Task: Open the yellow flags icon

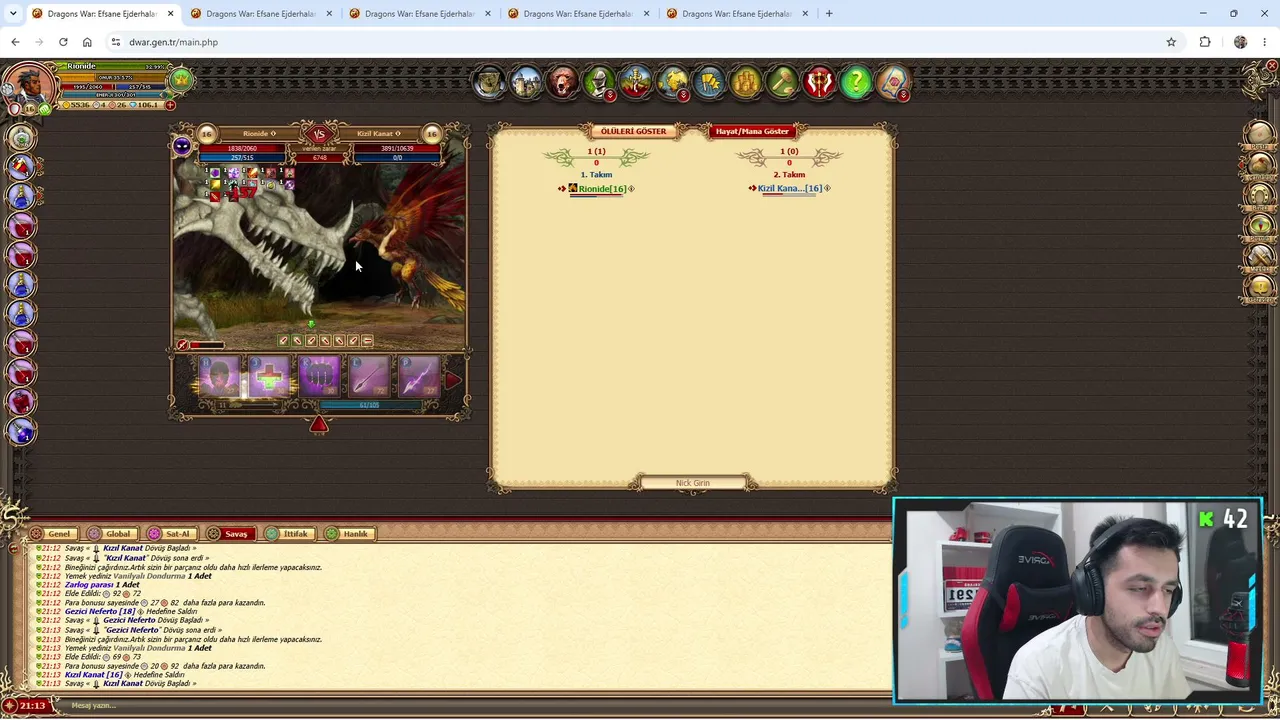Action: (709, 82)
